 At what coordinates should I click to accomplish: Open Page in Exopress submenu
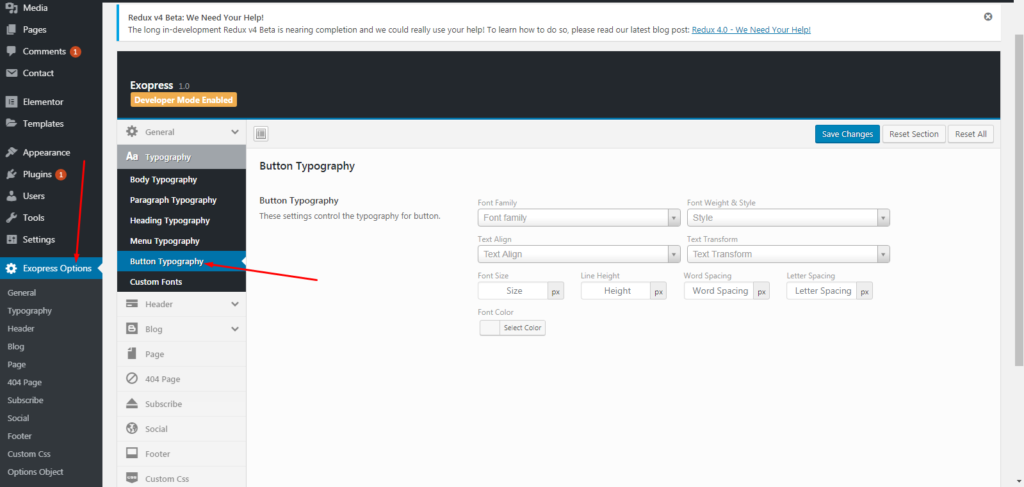point(16,364)
